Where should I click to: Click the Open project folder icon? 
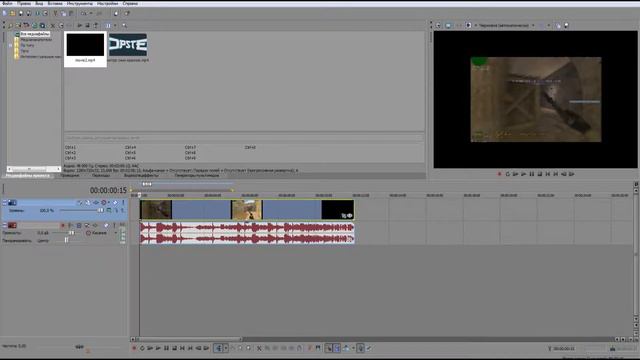coord(12,13)
